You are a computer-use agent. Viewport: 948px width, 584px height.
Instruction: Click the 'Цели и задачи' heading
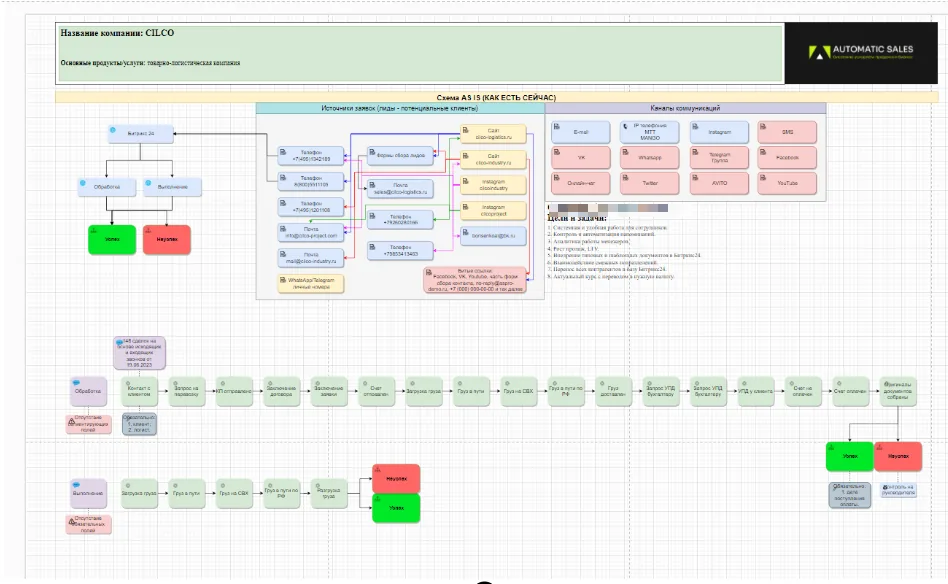click(x=577, y=218)
